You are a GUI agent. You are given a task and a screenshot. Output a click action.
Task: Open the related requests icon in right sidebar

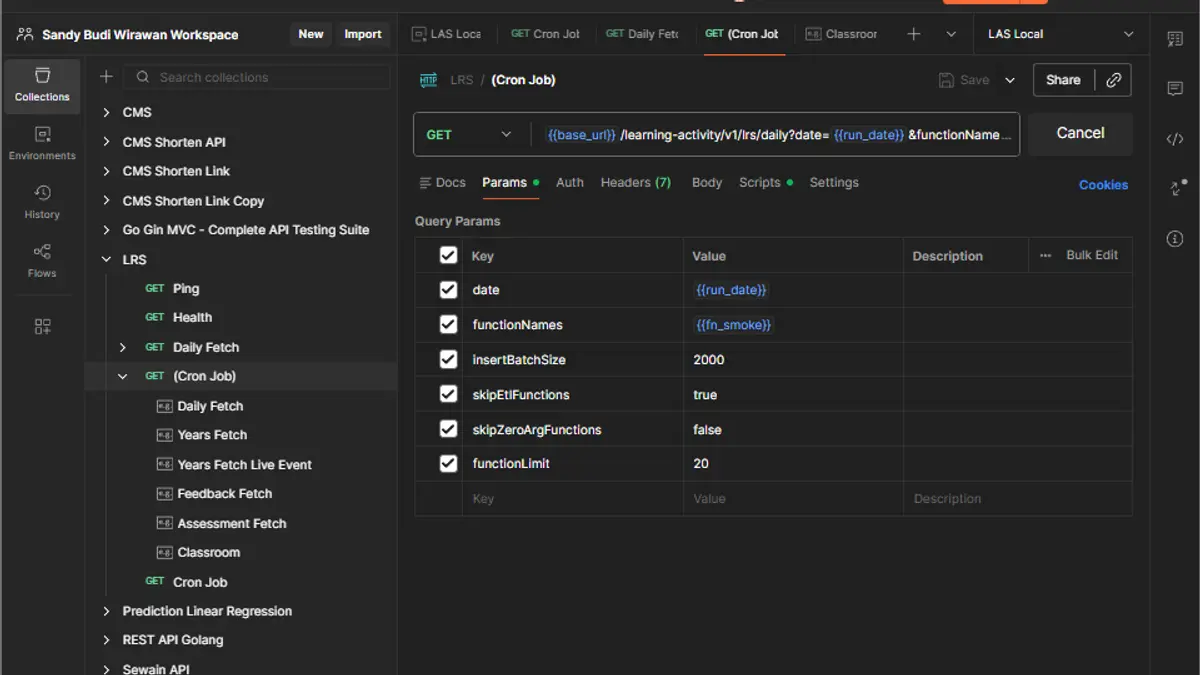[x=1176, y=188]
